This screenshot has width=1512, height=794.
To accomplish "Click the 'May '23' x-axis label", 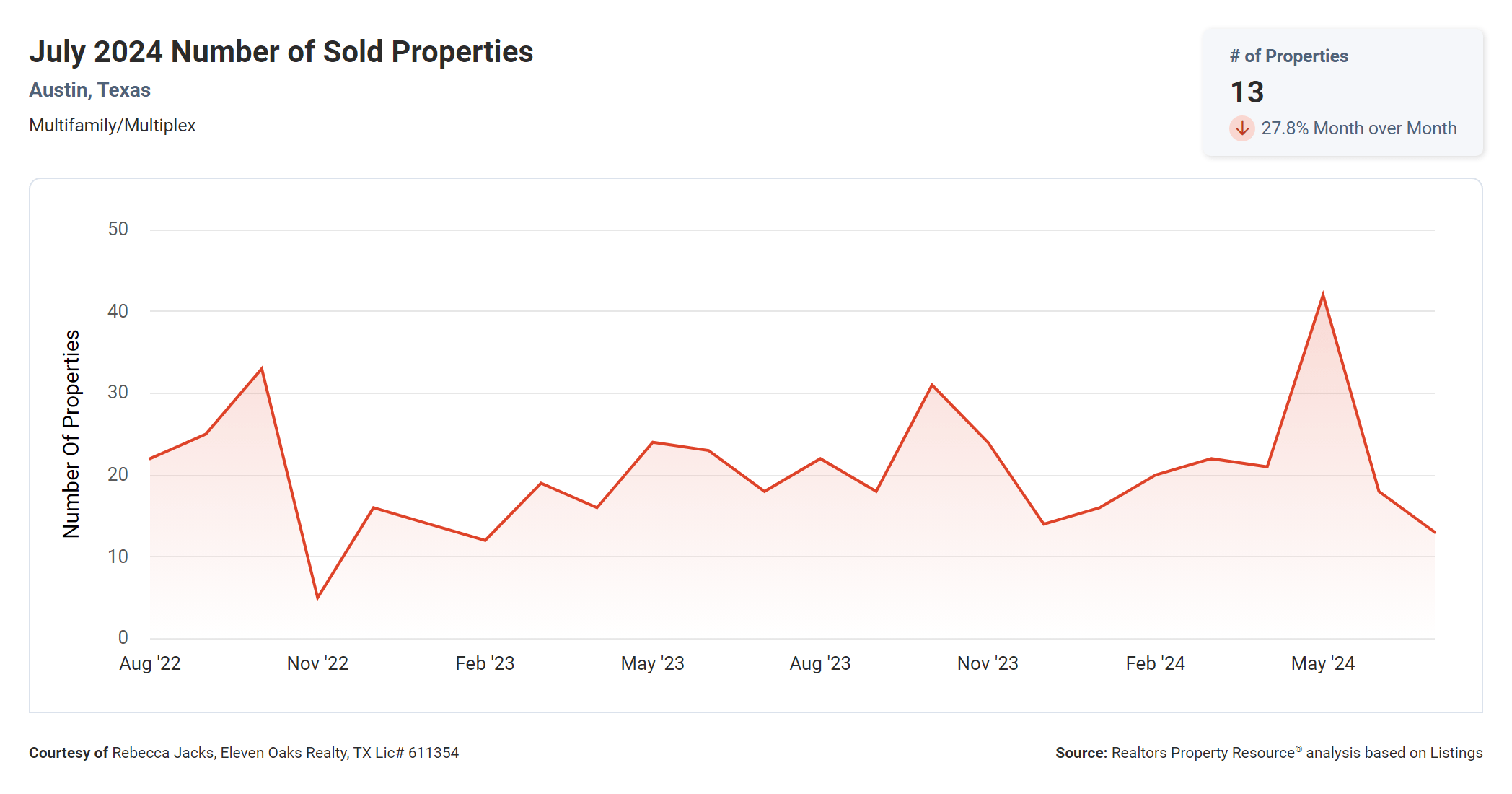I will tap(652, 663).
